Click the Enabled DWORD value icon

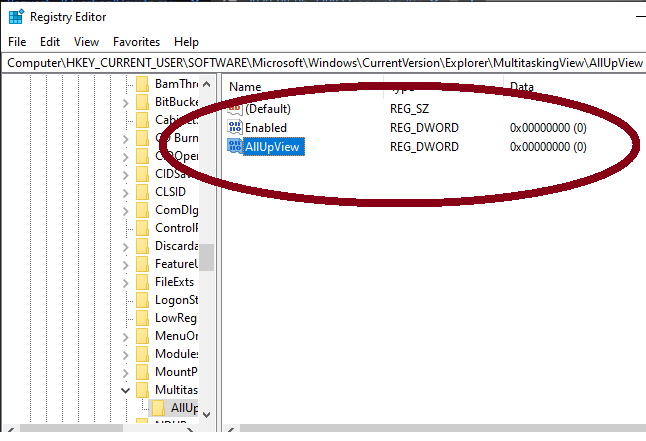coord(235,127)
